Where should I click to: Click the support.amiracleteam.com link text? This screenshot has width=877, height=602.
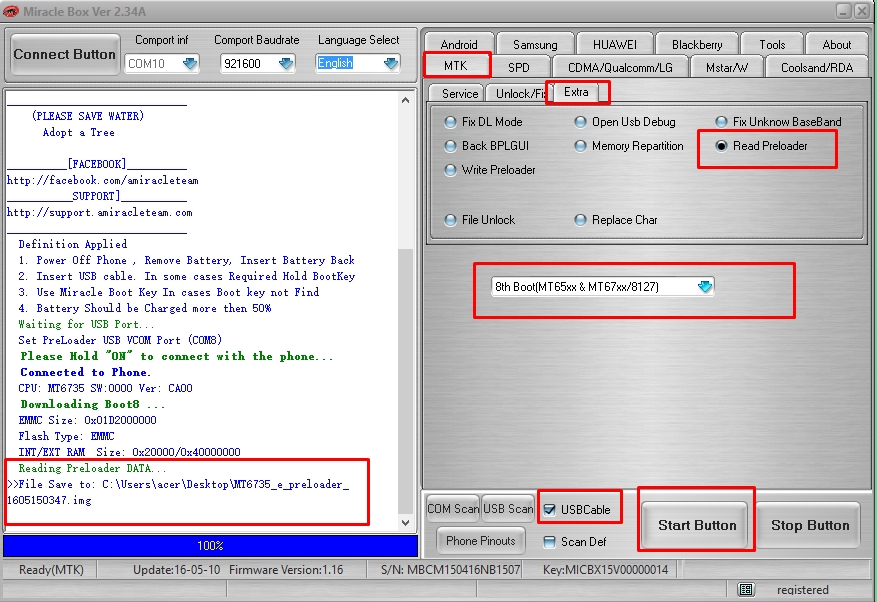pyautogui.click(x=100, y=213)
